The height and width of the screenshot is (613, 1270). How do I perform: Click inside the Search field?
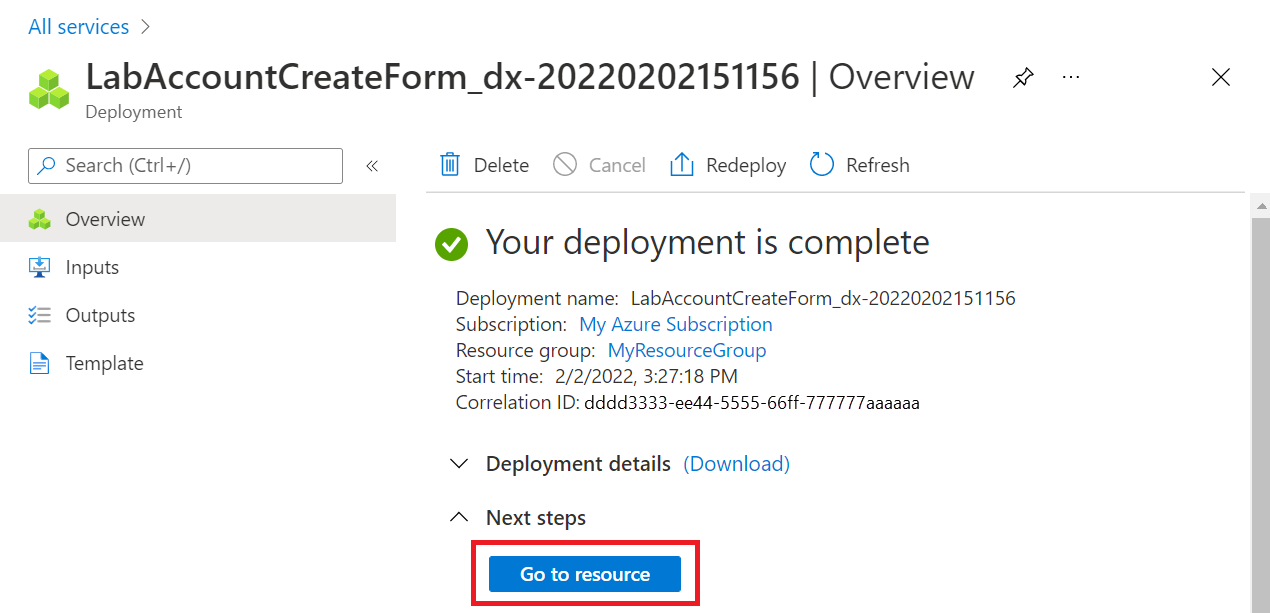185,165
